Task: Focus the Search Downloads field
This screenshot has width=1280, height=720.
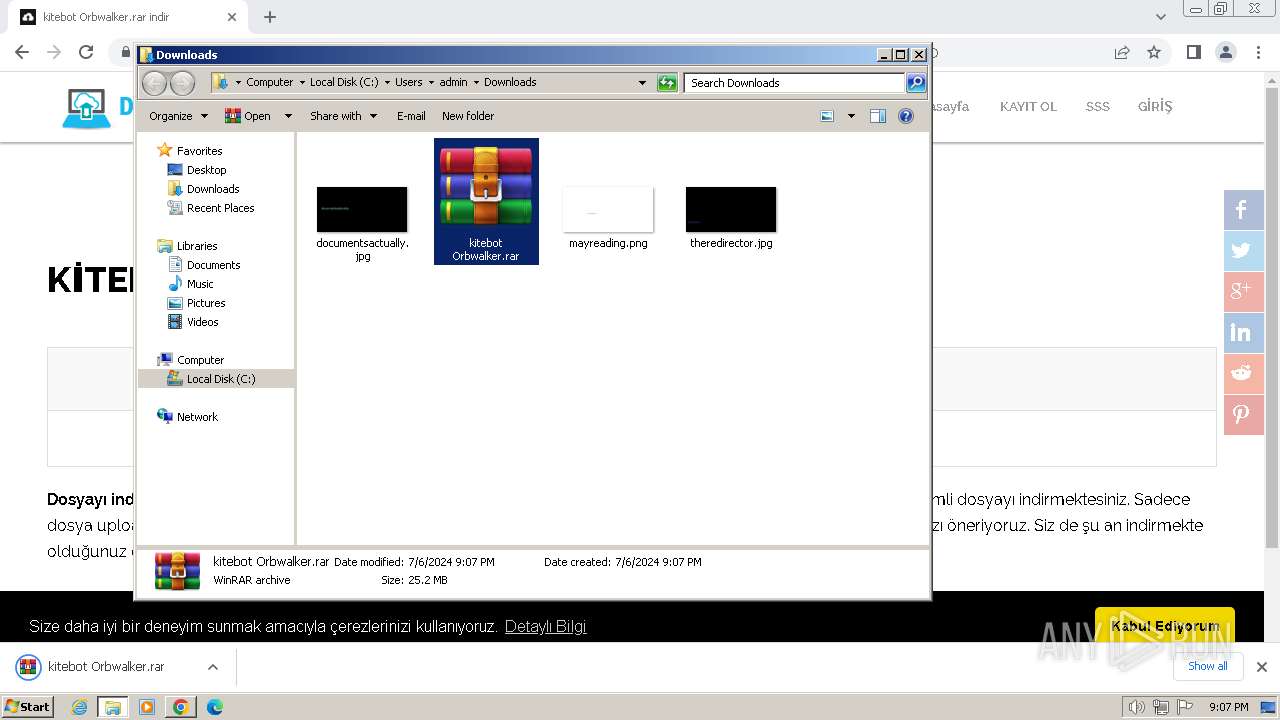Action: pyautogui.click(x=794, y=83)
